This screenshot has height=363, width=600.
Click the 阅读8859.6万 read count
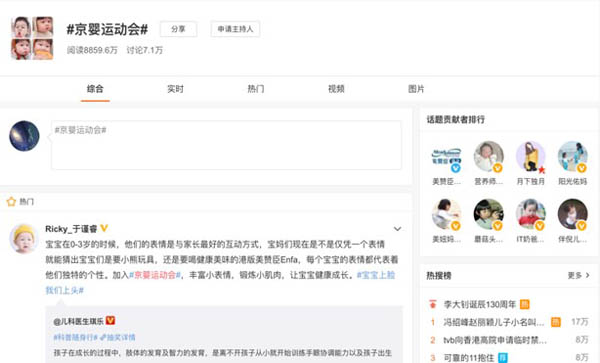coord(92,50)
